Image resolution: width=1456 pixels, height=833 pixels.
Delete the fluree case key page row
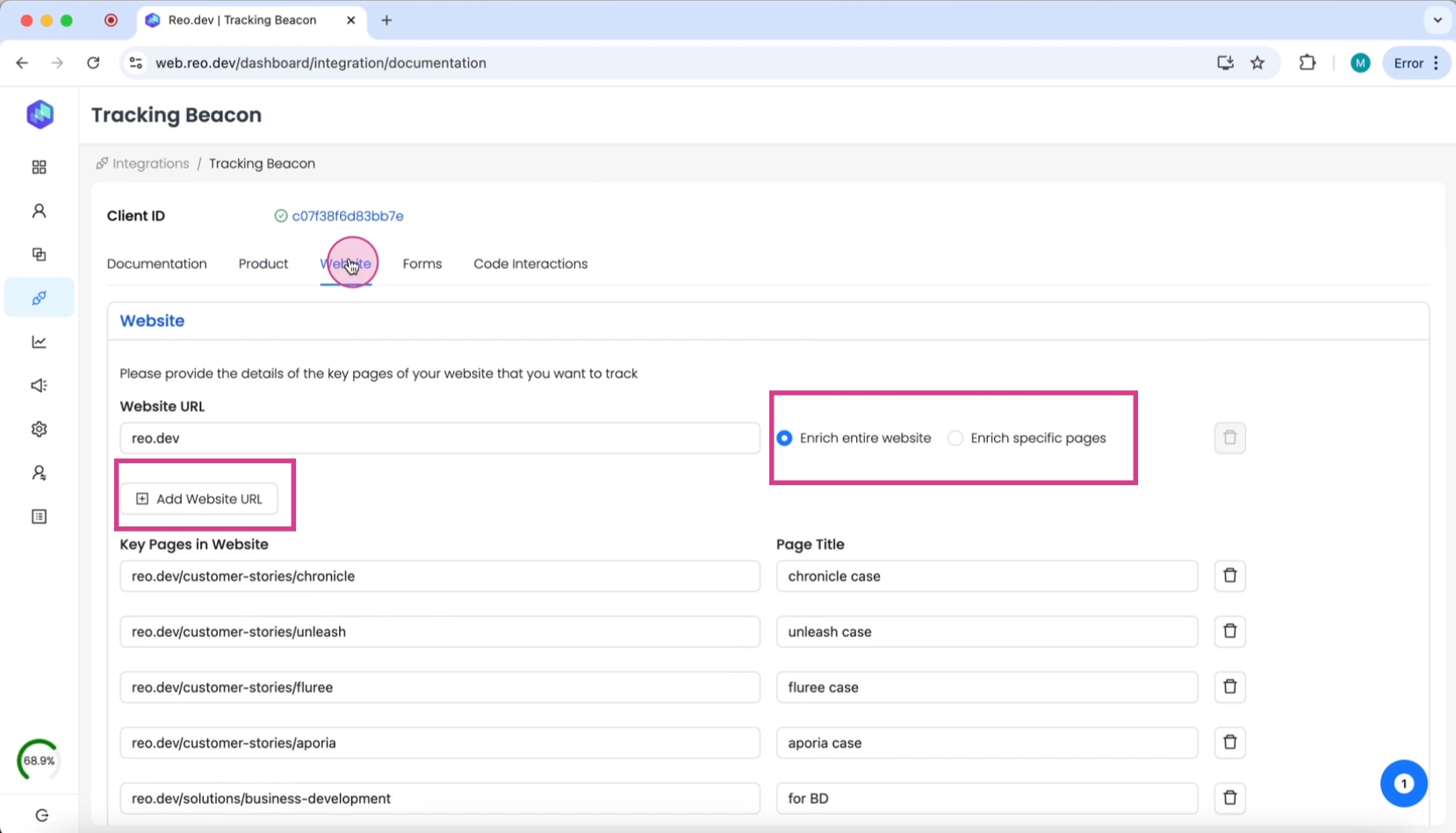pos(1229,687)
